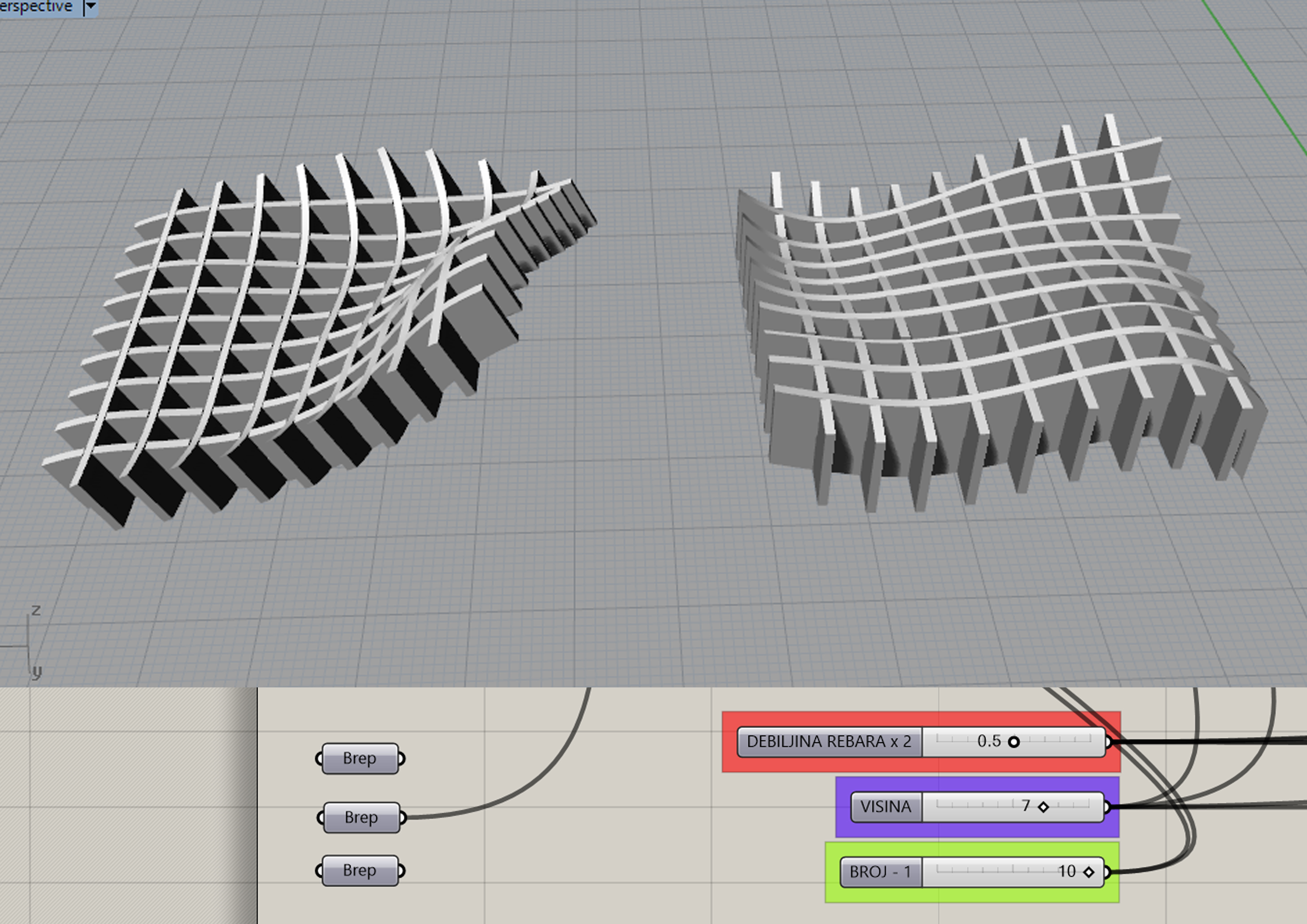The width and height of the screenshot is (1307, 924).
Task: Click the diamond grip on the BROJ - 1 slider
Action: tap(1089, 872)
